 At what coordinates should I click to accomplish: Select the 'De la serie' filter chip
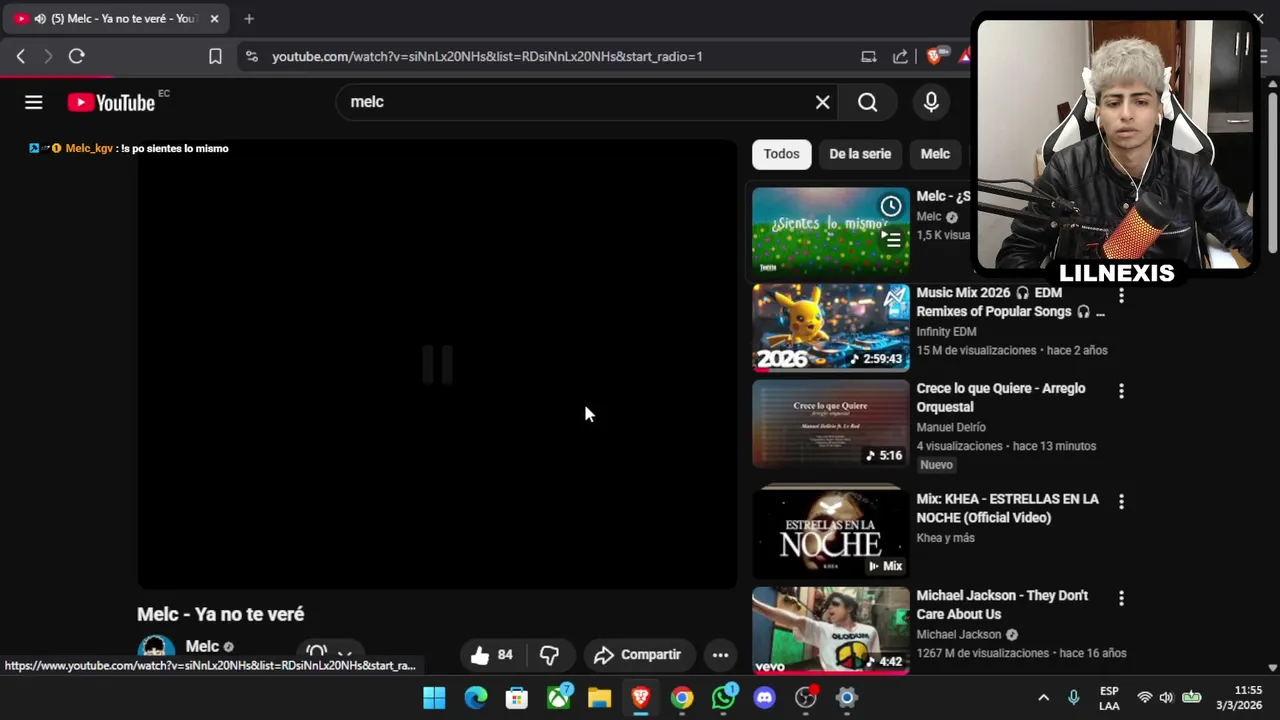[x=860, y=154]
